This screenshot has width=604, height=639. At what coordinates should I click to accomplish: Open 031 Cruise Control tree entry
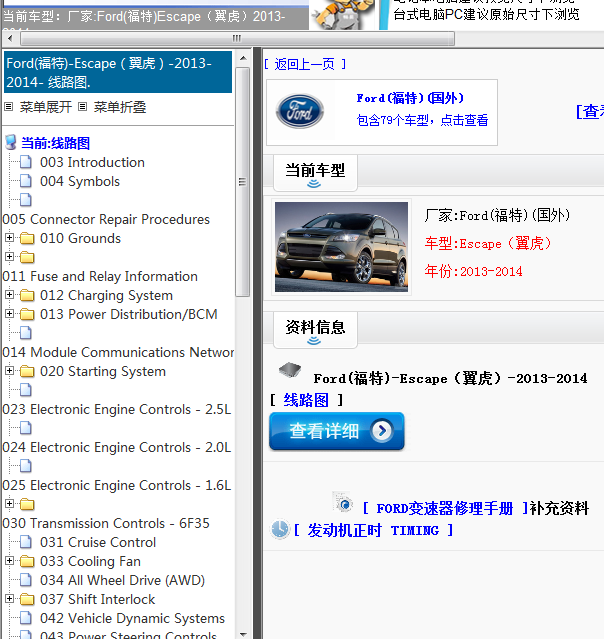(98, 542)
